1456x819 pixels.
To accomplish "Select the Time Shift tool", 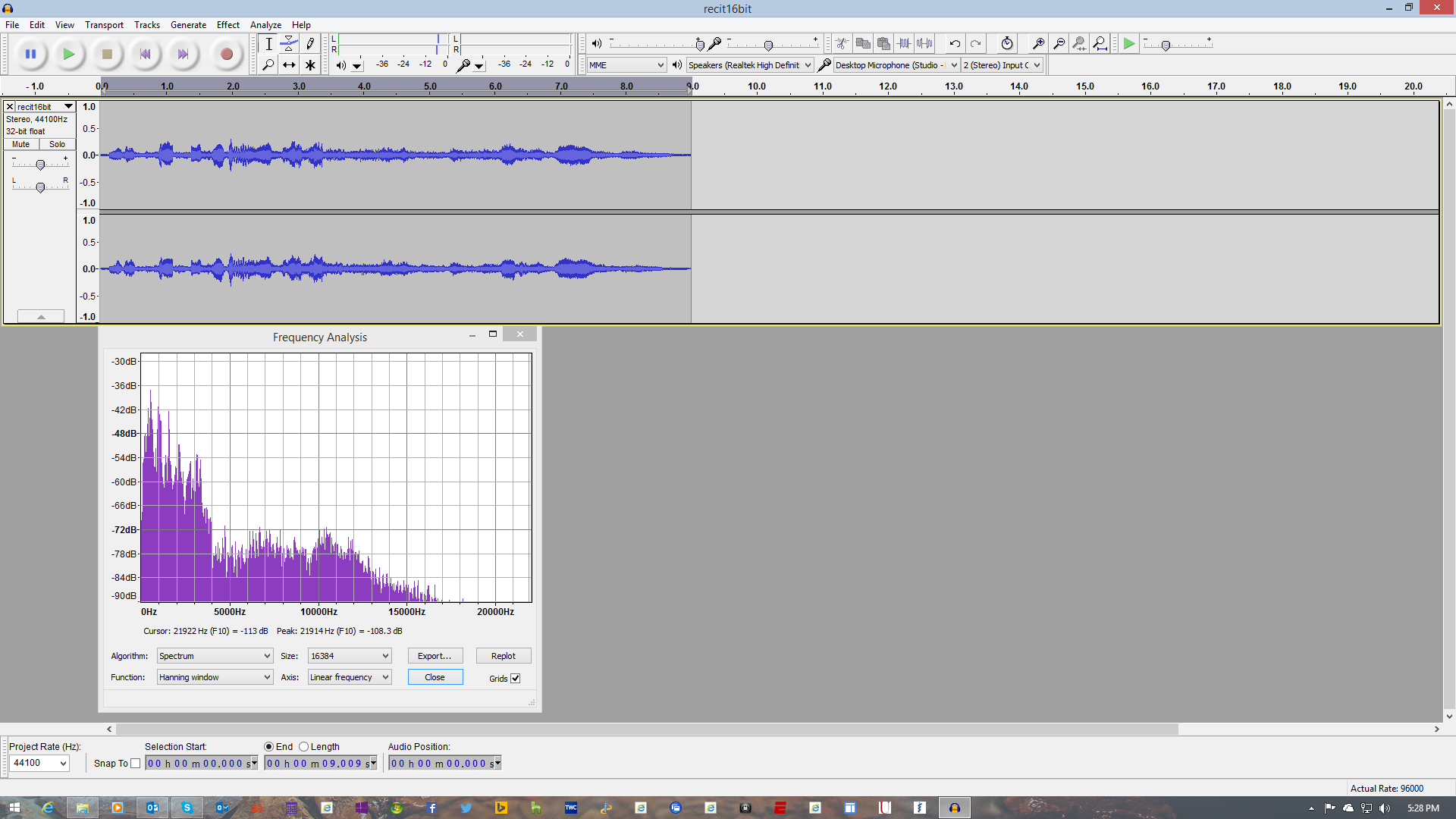I will (x=289, y=65).
